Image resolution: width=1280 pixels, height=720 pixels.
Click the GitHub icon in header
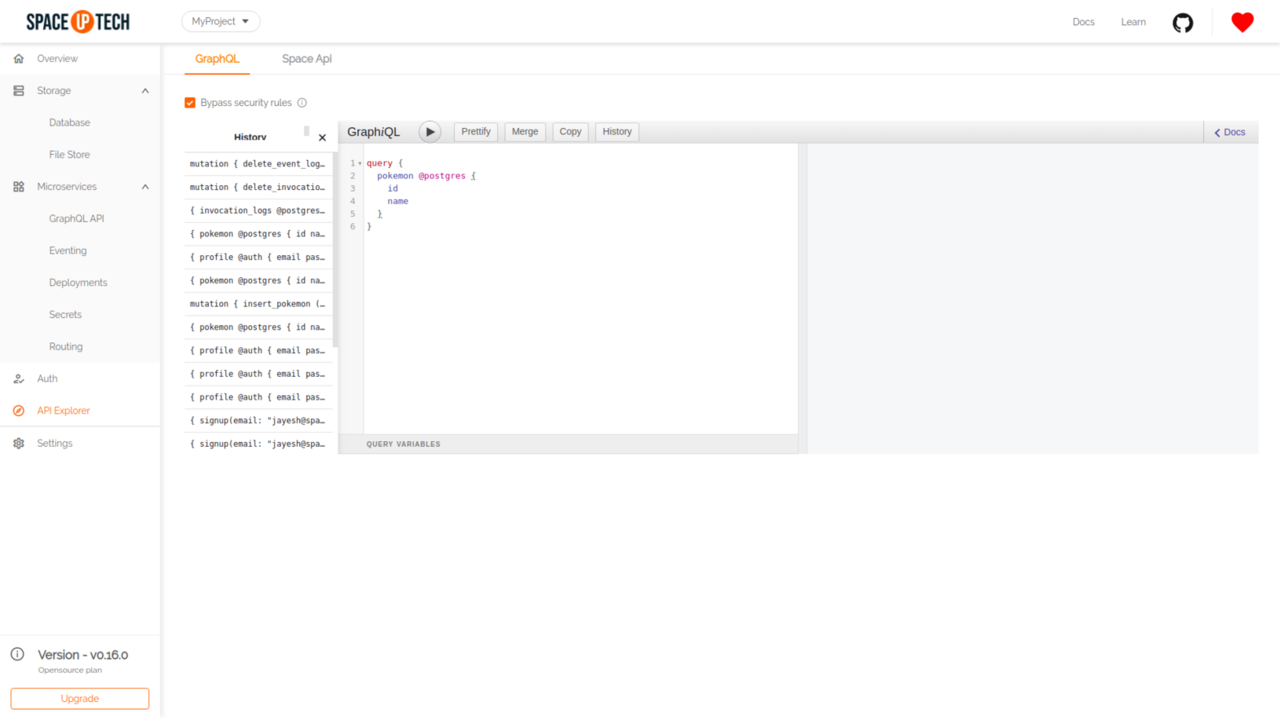pos(1182,22)
